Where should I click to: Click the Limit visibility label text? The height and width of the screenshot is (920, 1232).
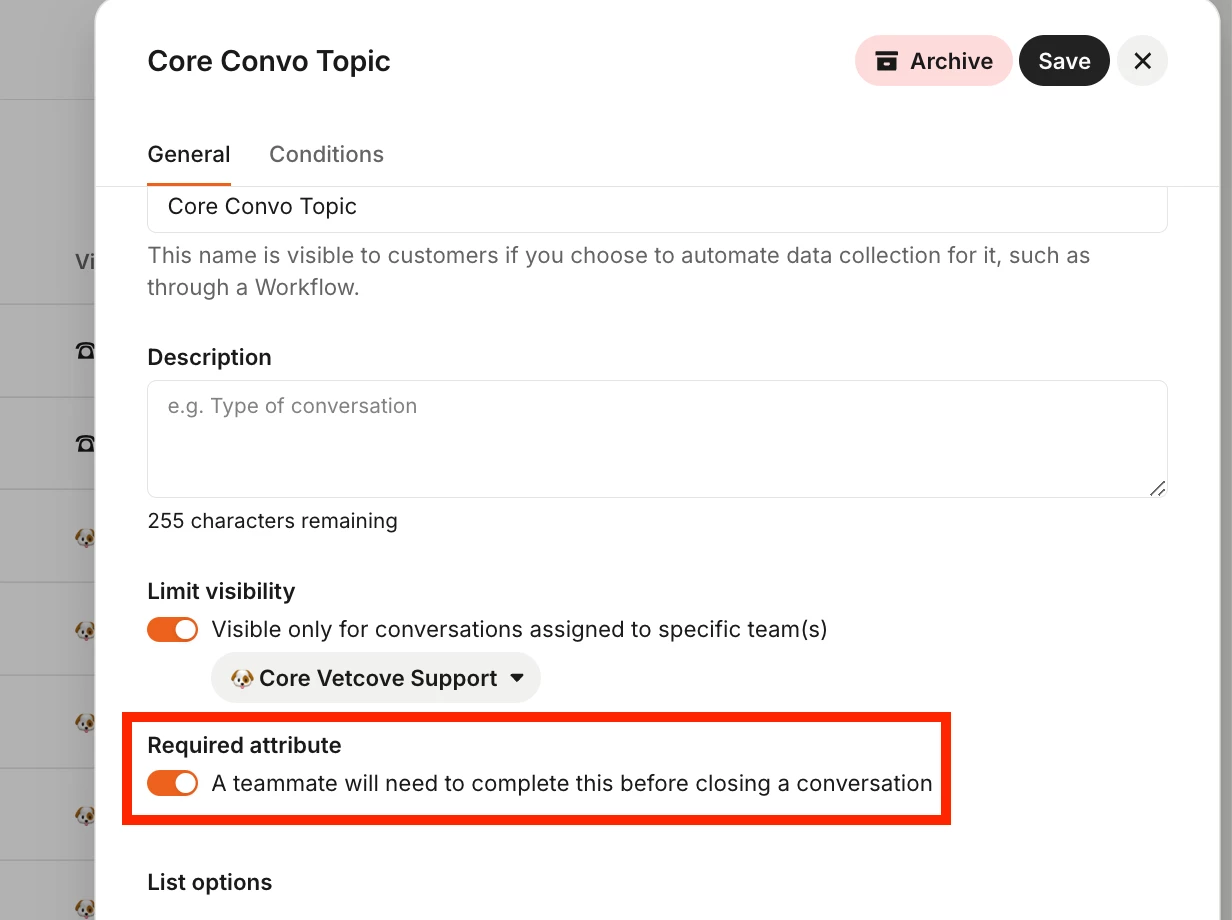(x=221, y=591)
